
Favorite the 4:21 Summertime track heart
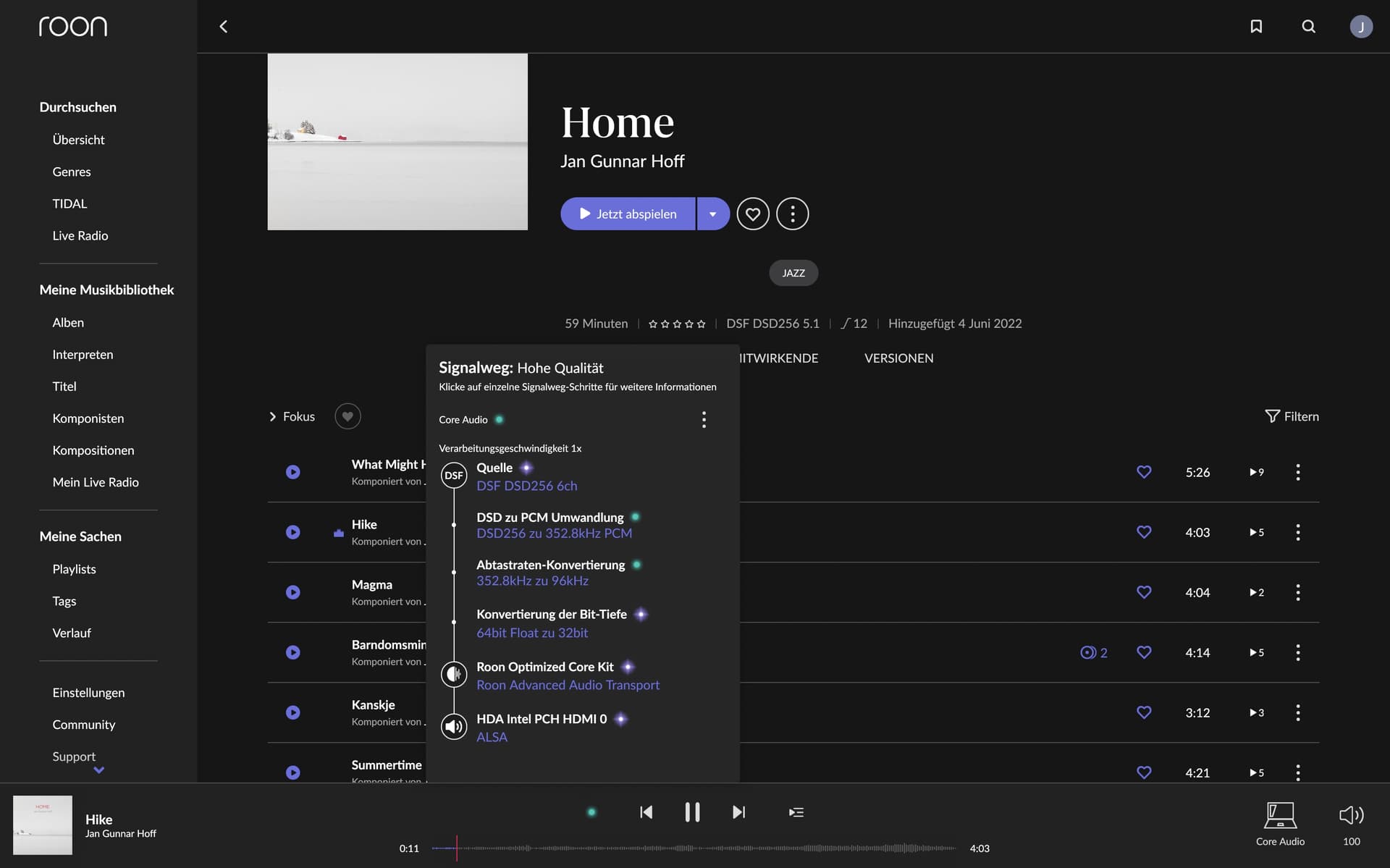(1144, 772)
